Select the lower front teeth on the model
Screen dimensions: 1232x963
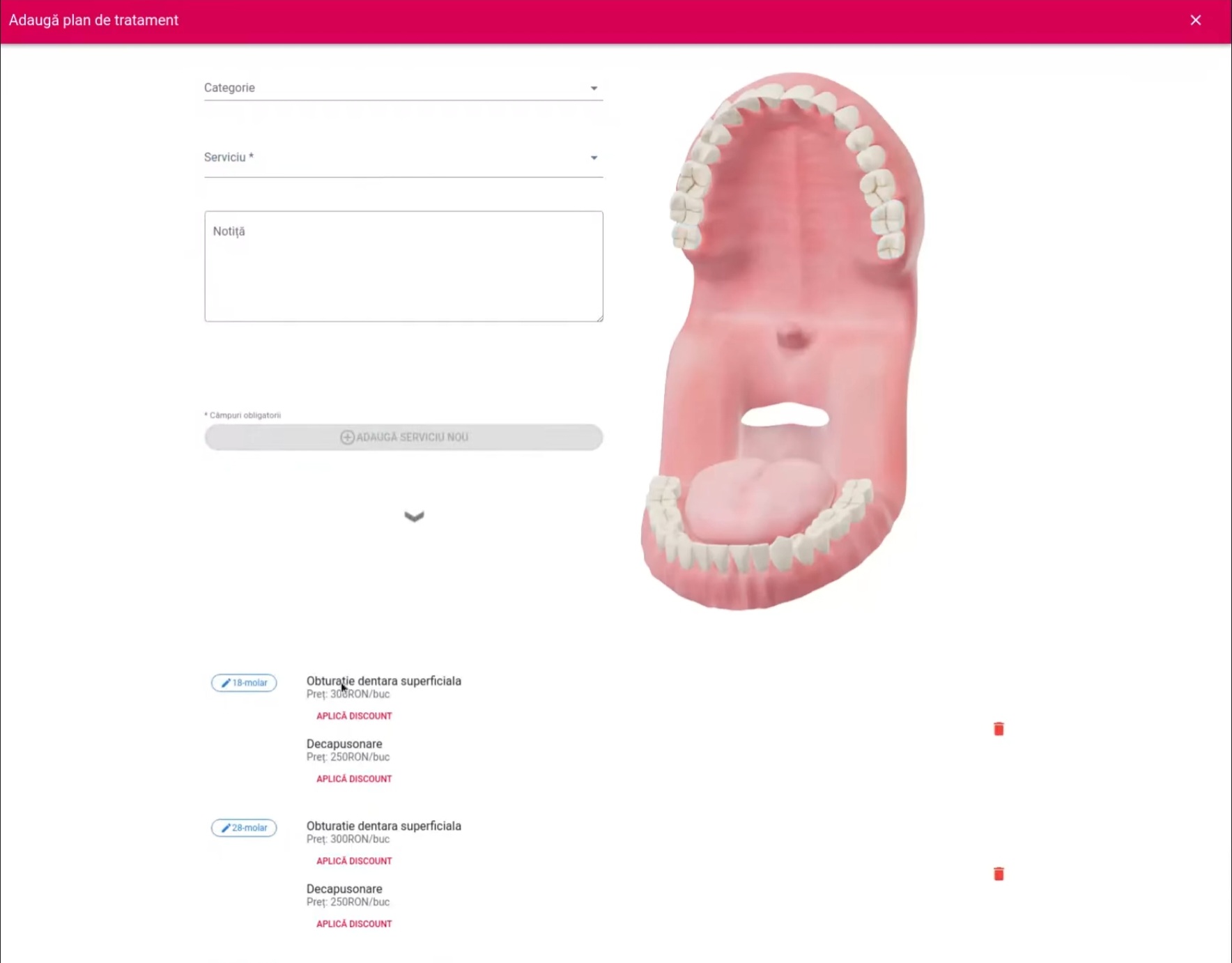point(739,557)
